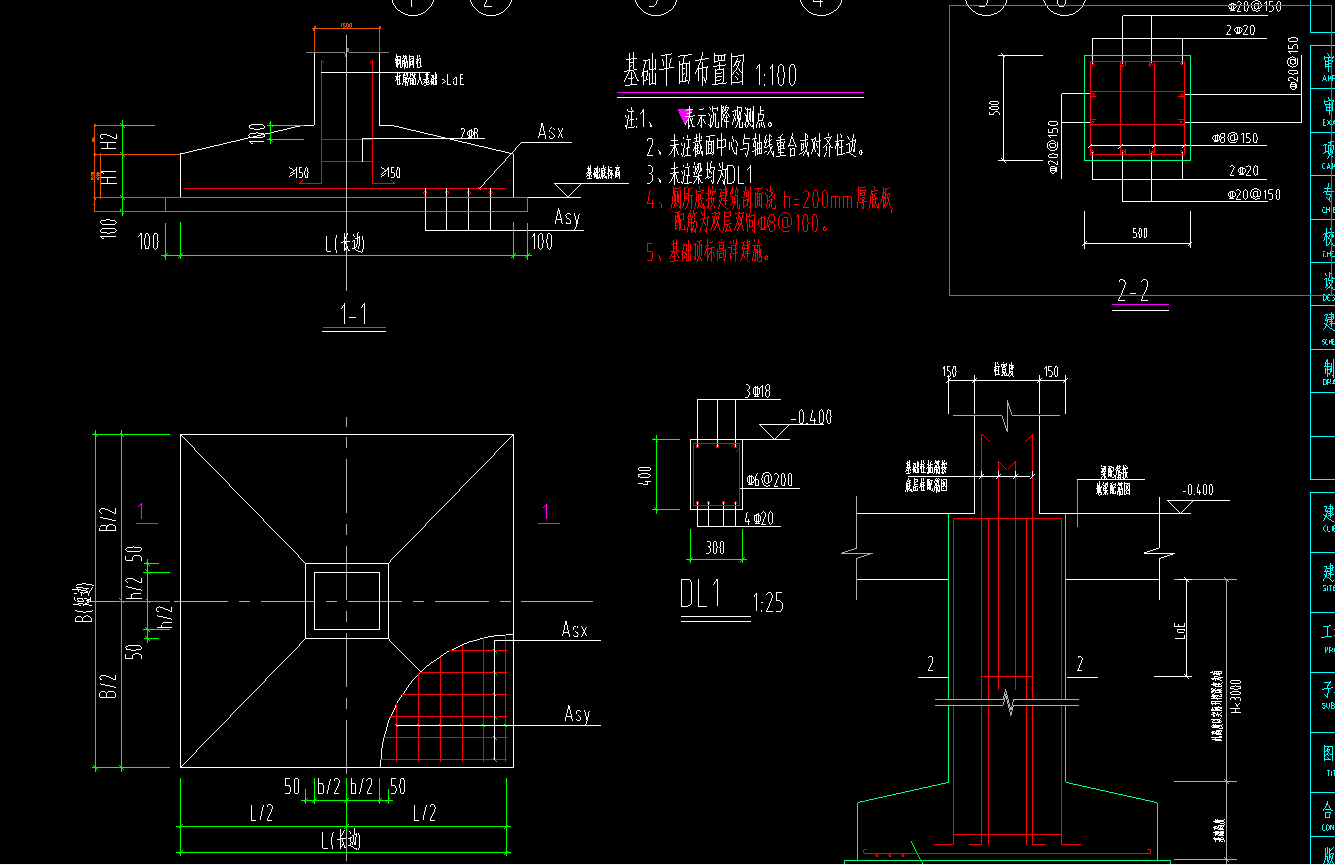Click 'L(长边)' dimension below plan view
Image resolution: width=1335 pixels, height=865 pixels.
[x=340, y=840]
